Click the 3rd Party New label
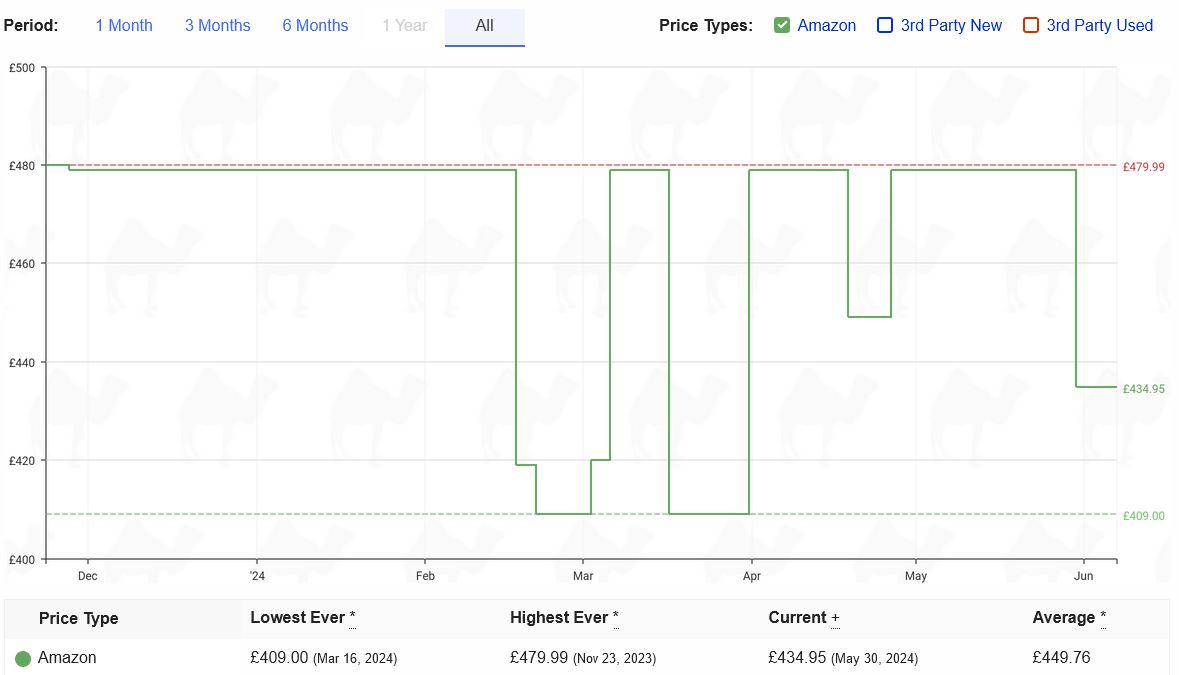The image size is (1179, 675). (951, 26)
